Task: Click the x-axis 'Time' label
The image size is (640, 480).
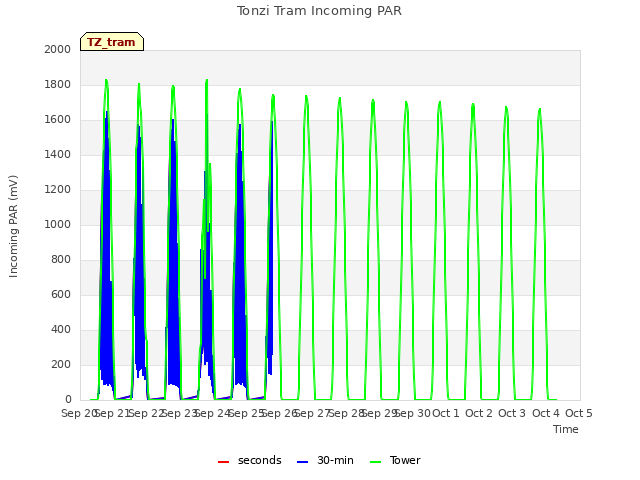Action: 566,429
